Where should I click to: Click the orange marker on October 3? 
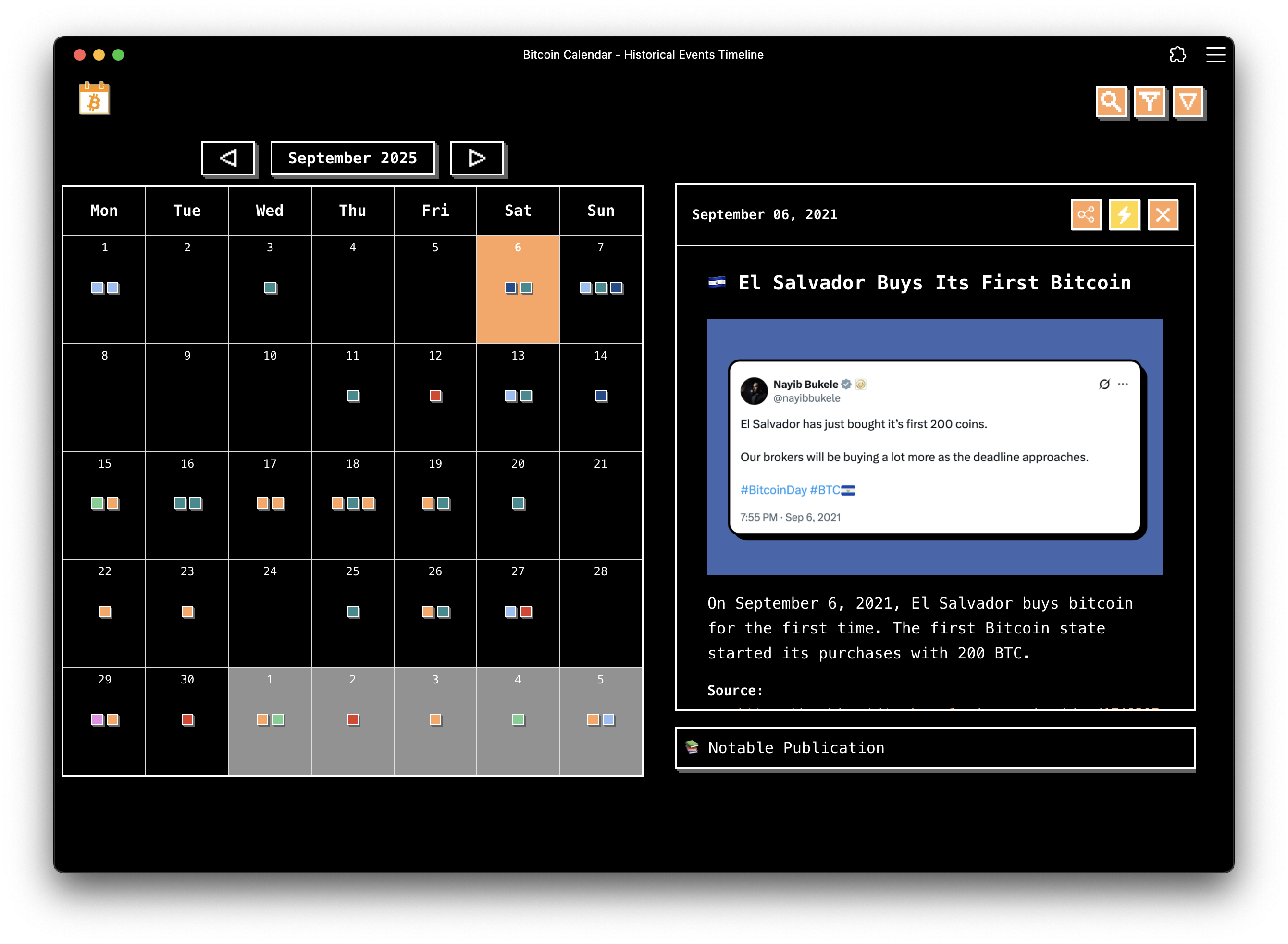click(x=435, y=720)
